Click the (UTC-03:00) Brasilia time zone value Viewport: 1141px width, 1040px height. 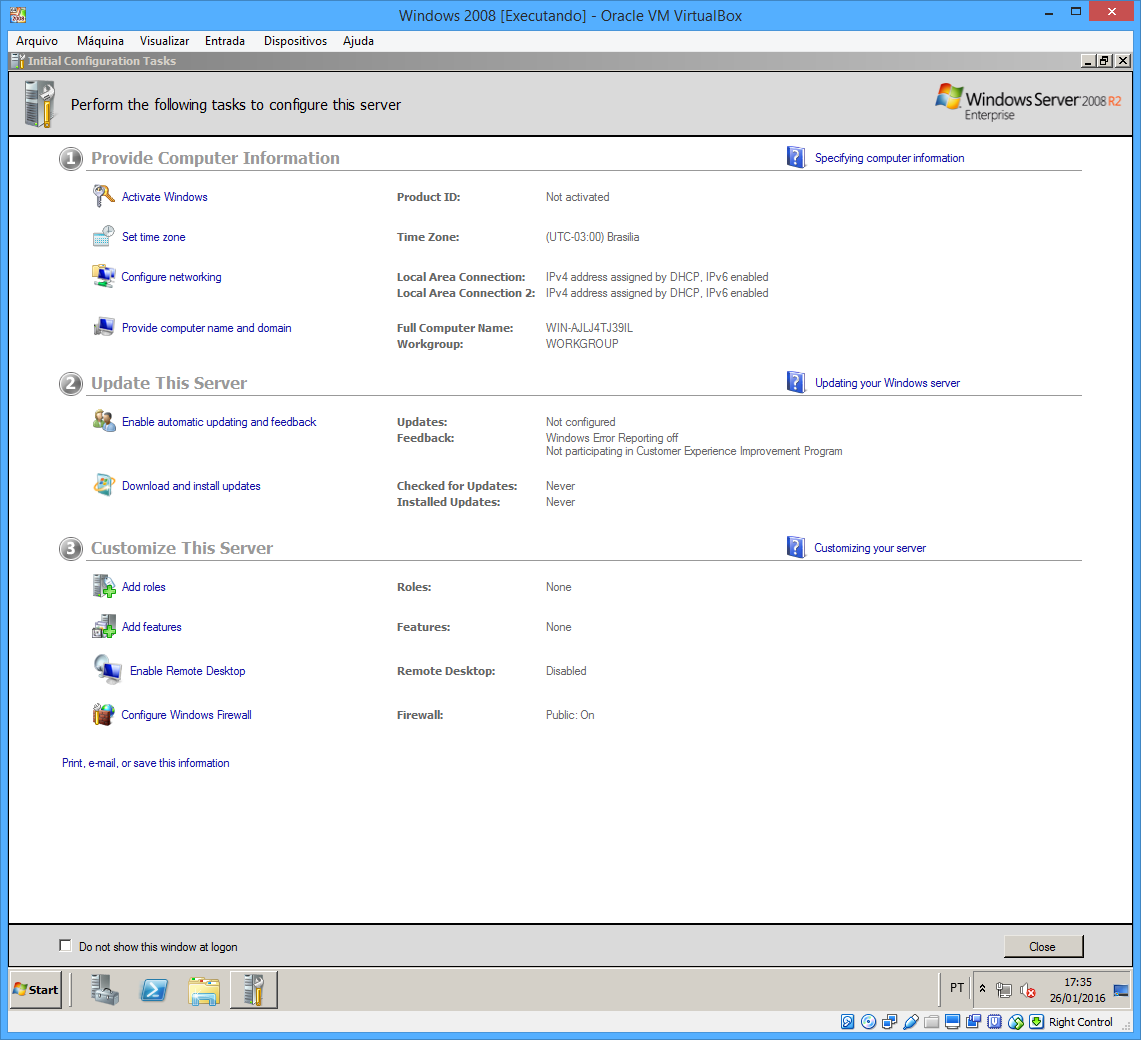click(x=592, y=237)
